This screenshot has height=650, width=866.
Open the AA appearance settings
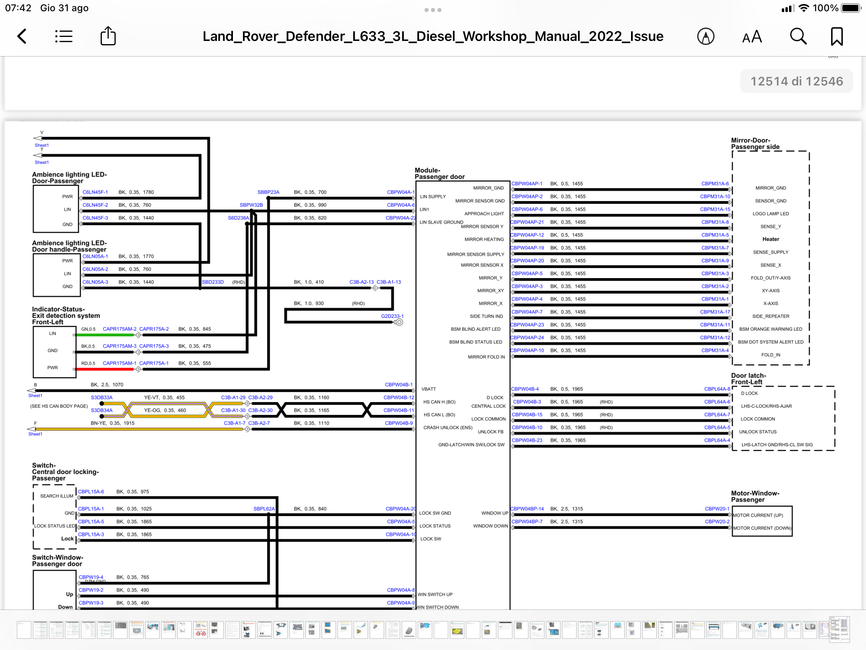[x=752, y=37]
